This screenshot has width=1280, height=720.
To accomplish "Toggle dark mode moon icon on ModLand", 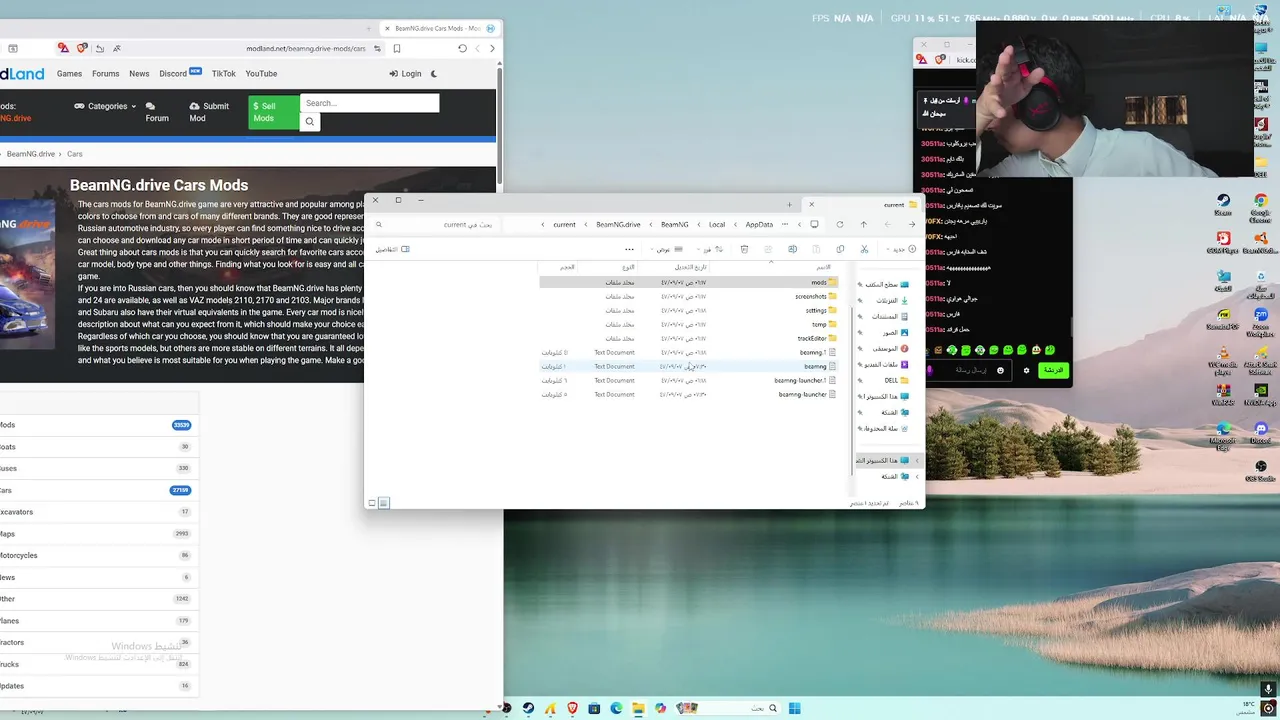I will pyautogui.click(x=433, y=74).
